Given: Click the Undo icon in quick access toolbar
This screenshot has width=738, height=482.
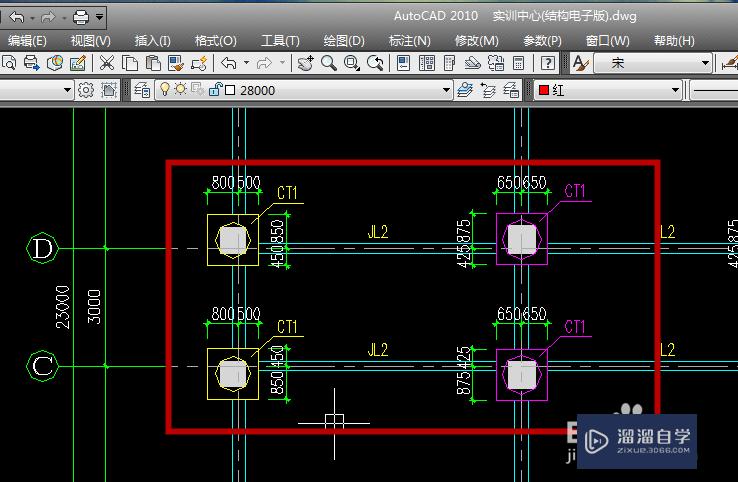Looking at the screenshot, I should click(x=16, y=18).
